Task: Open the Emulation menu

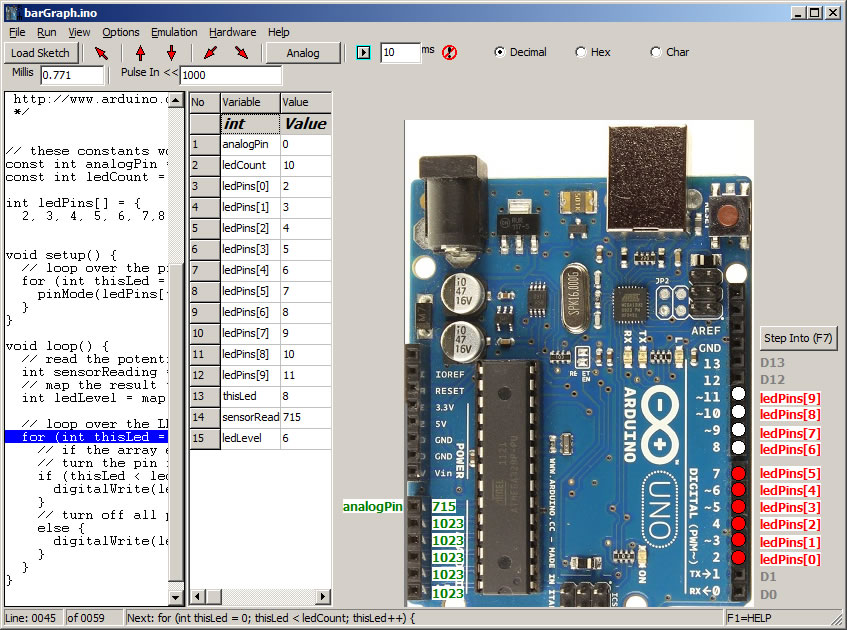Action: point(174,32)
